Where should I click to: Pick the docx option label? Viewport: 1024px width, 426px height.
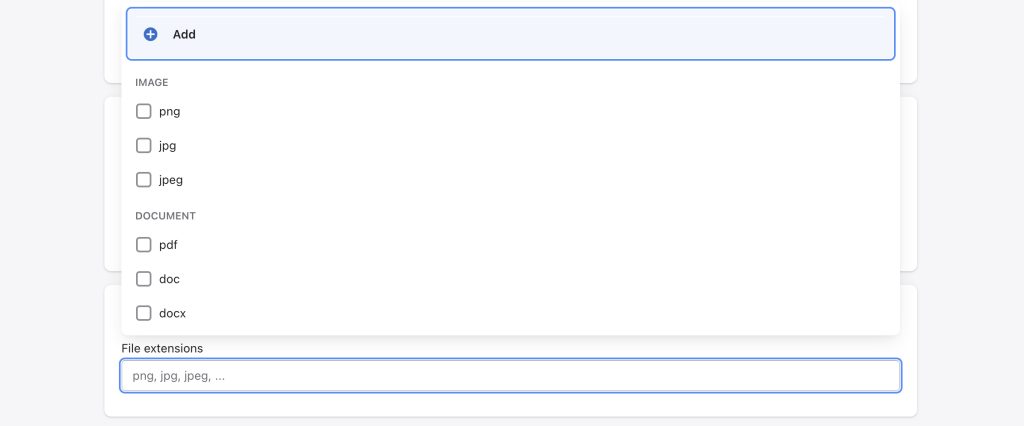(x=172, y=313)
